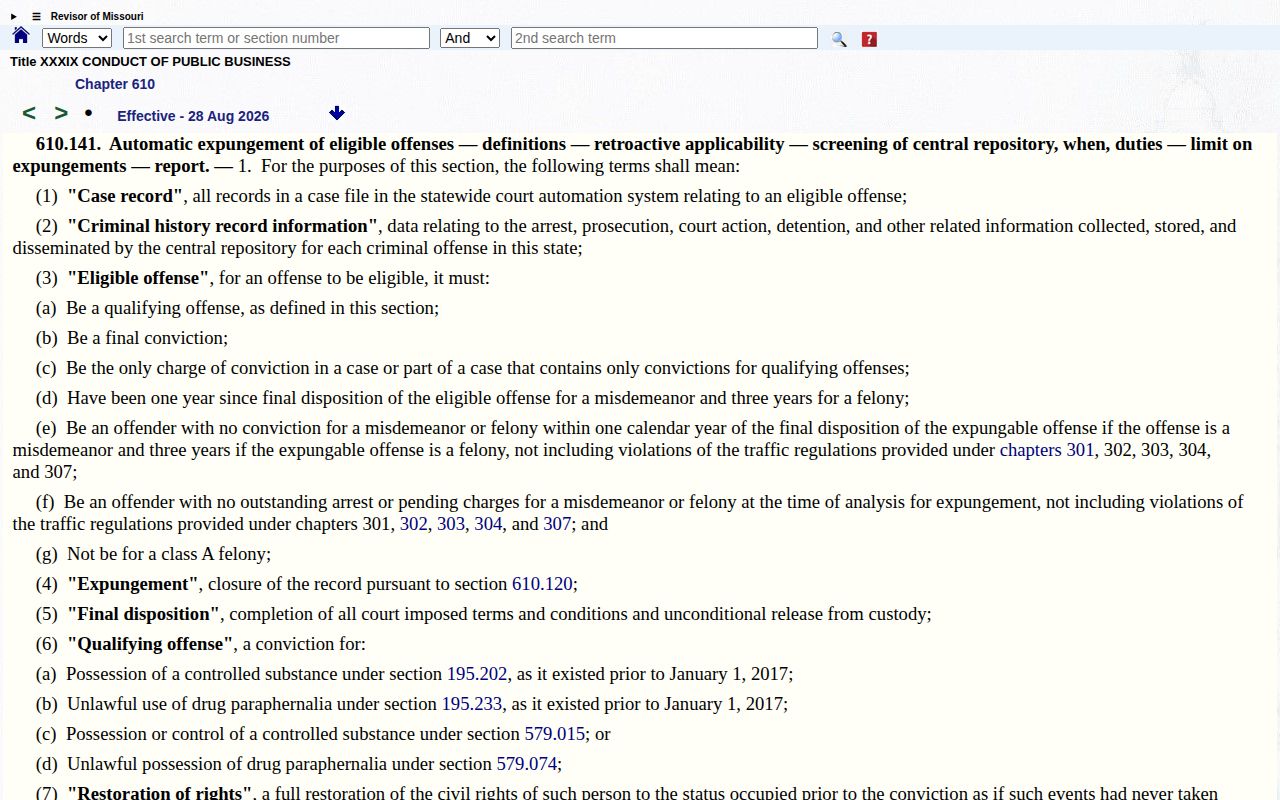Screen dimensions: 1280x800
Task: Go to the previous section with the < arrow
Action: point(29,113)
